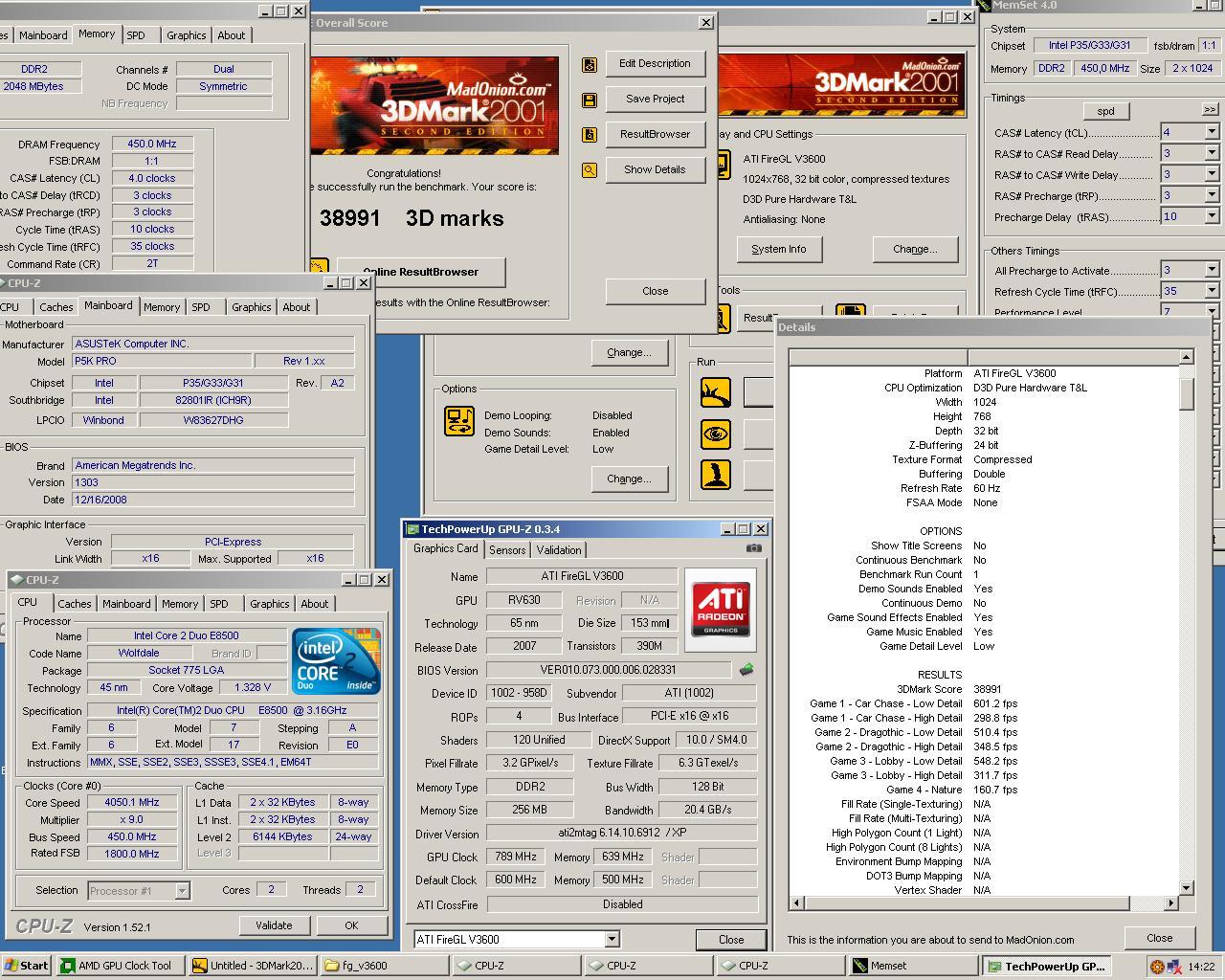The image size is (1225, 980).
Task: Click Show Details button
Action: (655, 170)
